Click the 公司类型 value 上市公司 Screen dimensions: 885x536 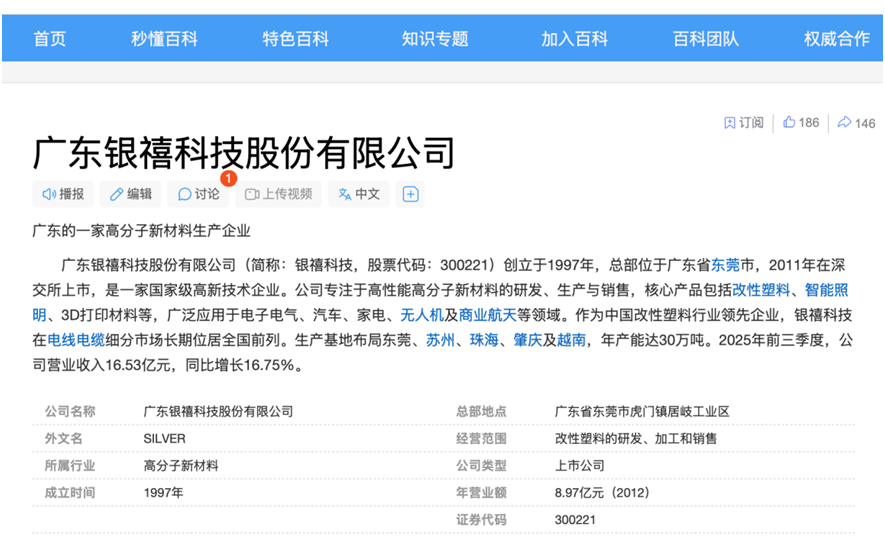pyautogui.click(x=580, y=465)
